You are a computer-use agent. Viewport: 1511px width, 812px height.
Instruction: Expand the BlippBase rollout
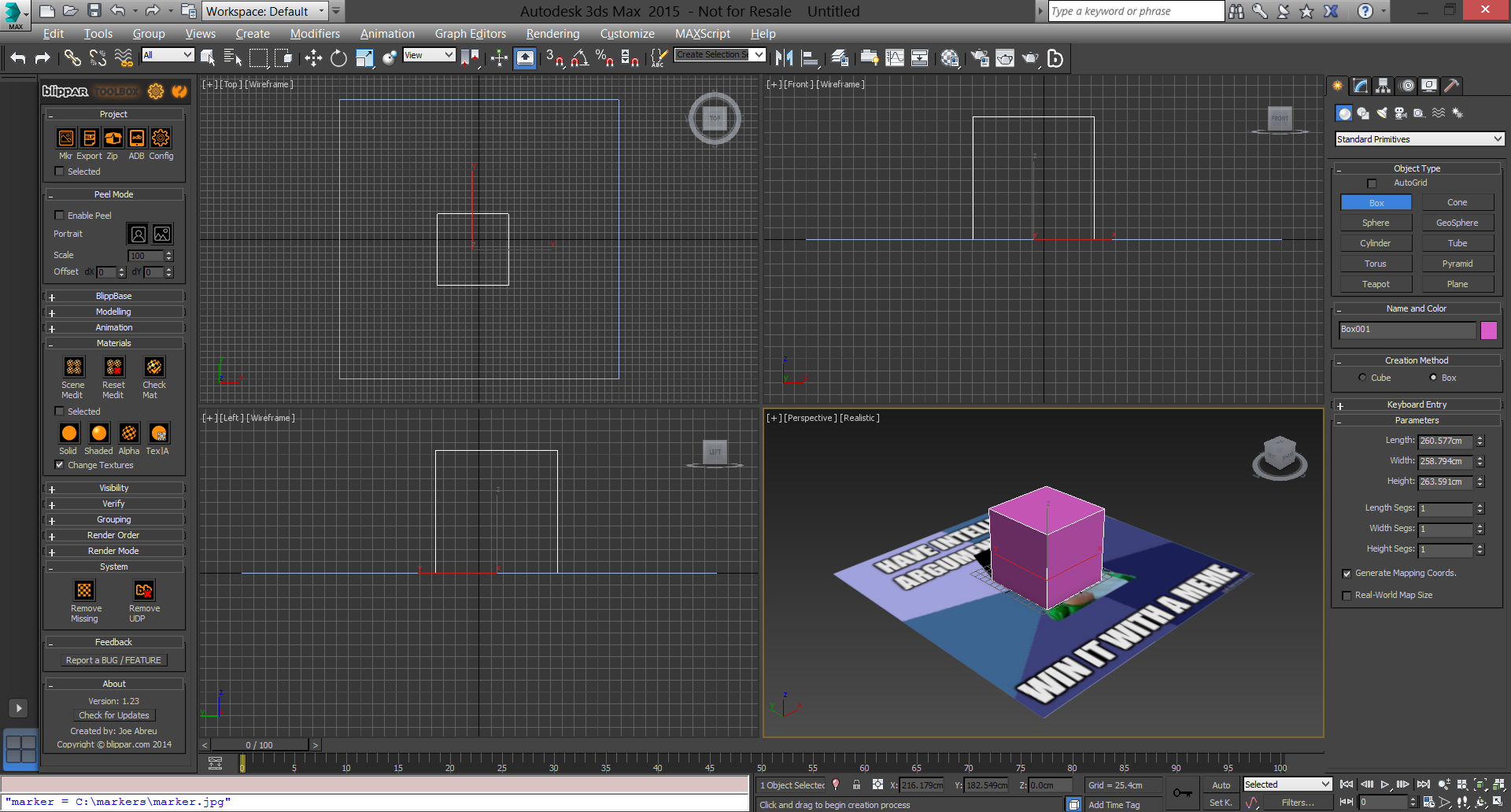click(114, 296)
